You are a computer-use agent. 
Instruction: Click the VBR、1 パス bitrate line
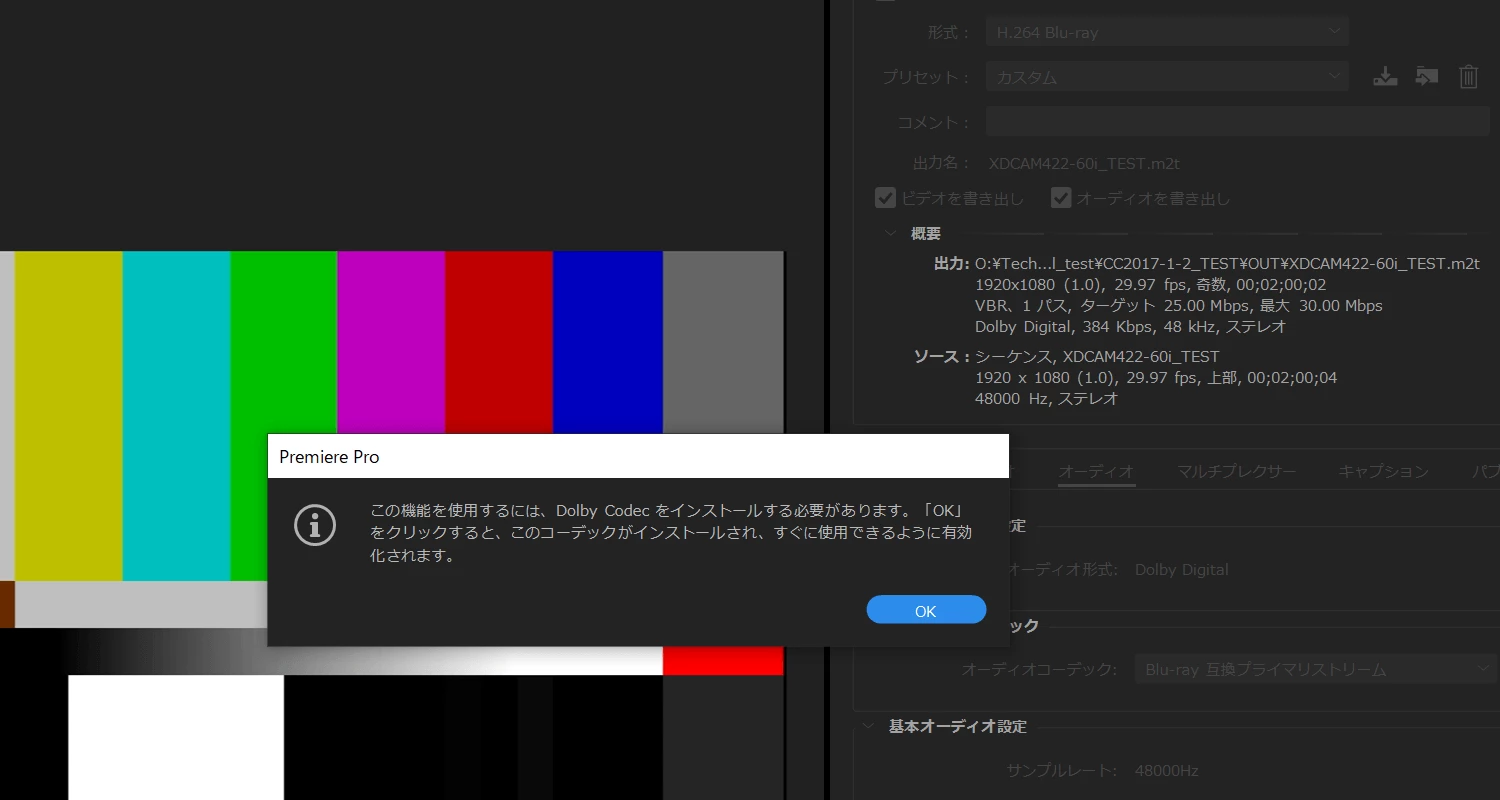[1179, 306]
